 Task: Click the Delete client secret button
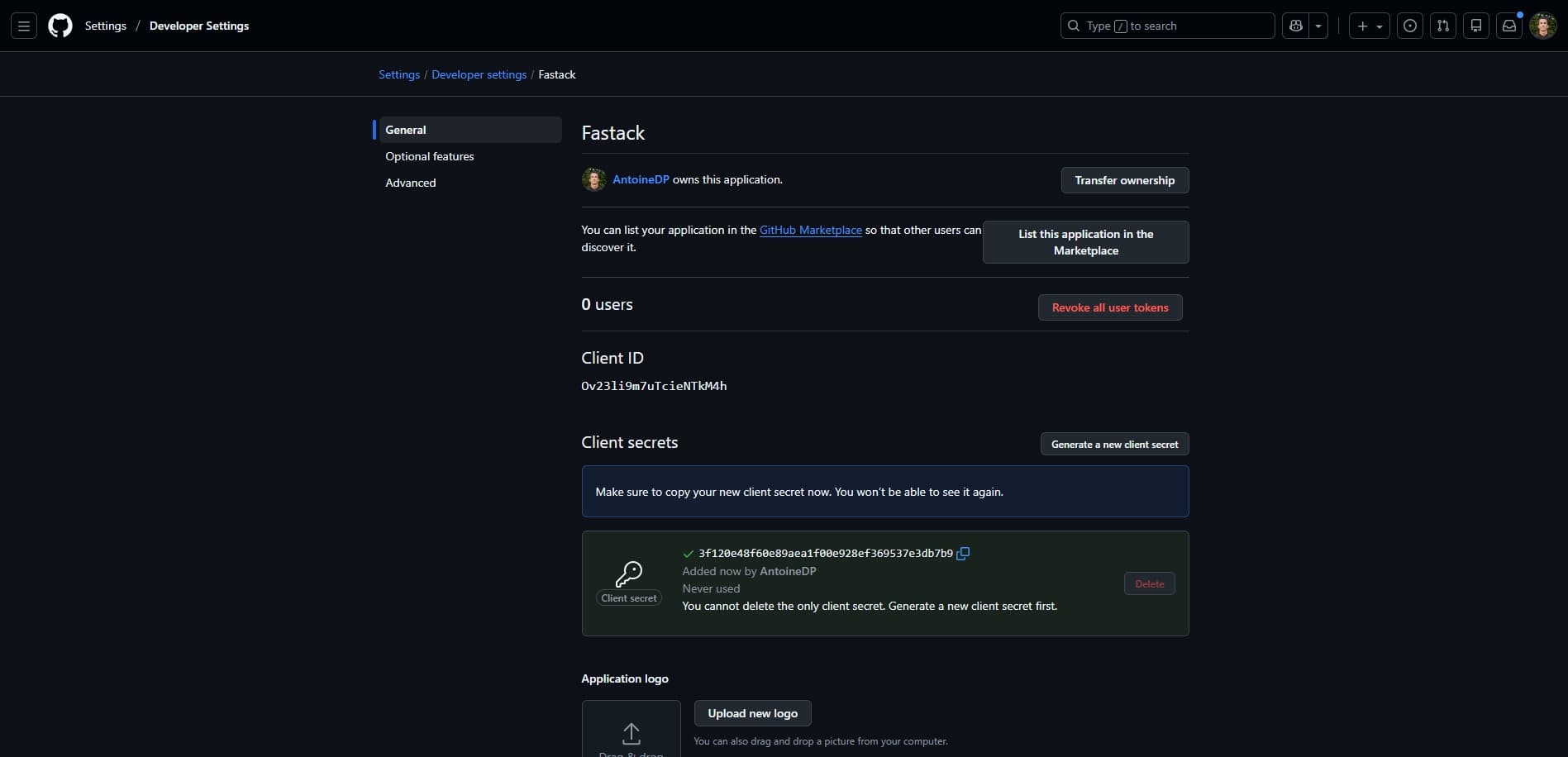[x=1149, y=583]
